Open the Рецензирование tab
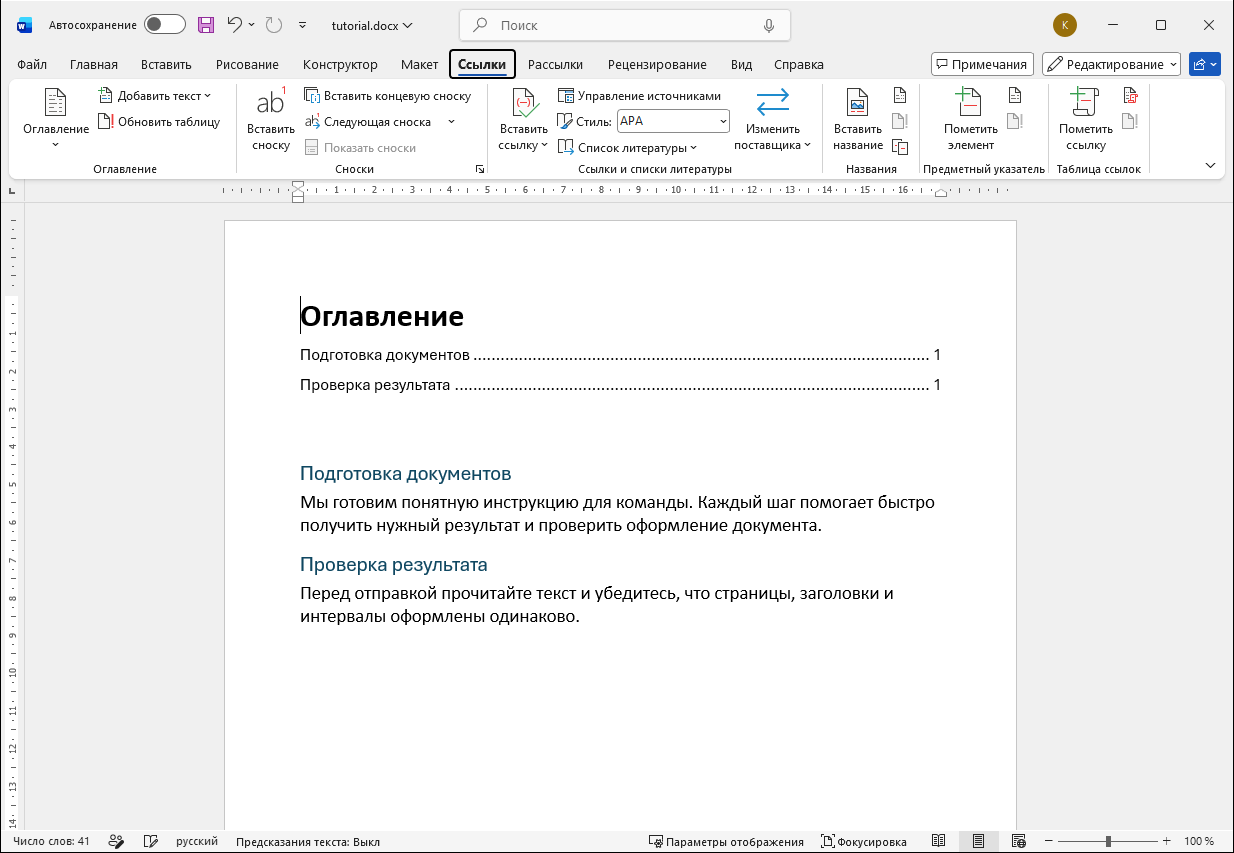Viewport: 1234px width, 853px height. pyautogui.click(x=657, y=64)
